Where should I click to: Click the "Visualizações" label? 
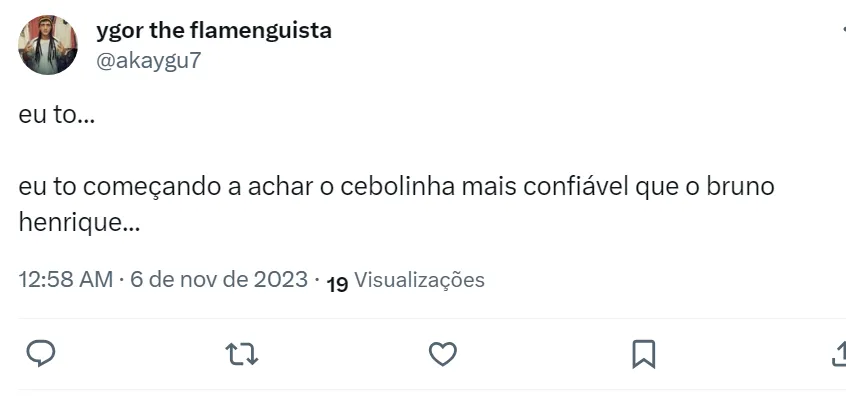point(419,280)
